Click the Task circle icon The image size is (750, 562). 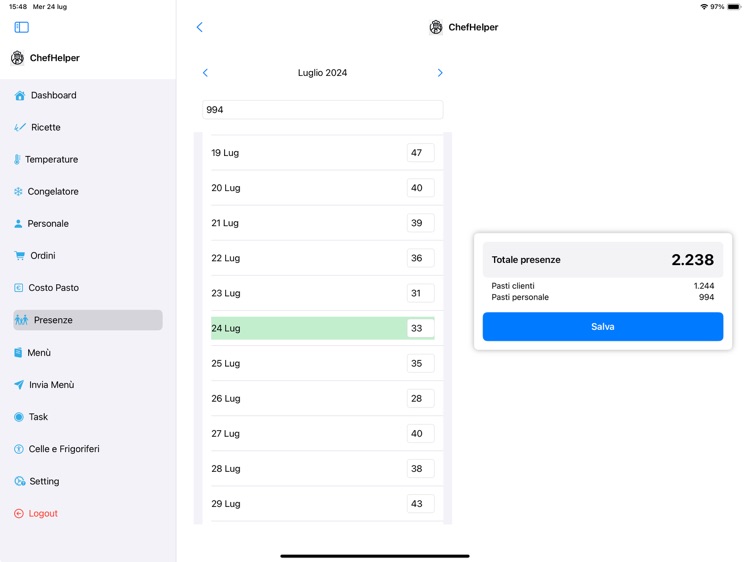19,417
